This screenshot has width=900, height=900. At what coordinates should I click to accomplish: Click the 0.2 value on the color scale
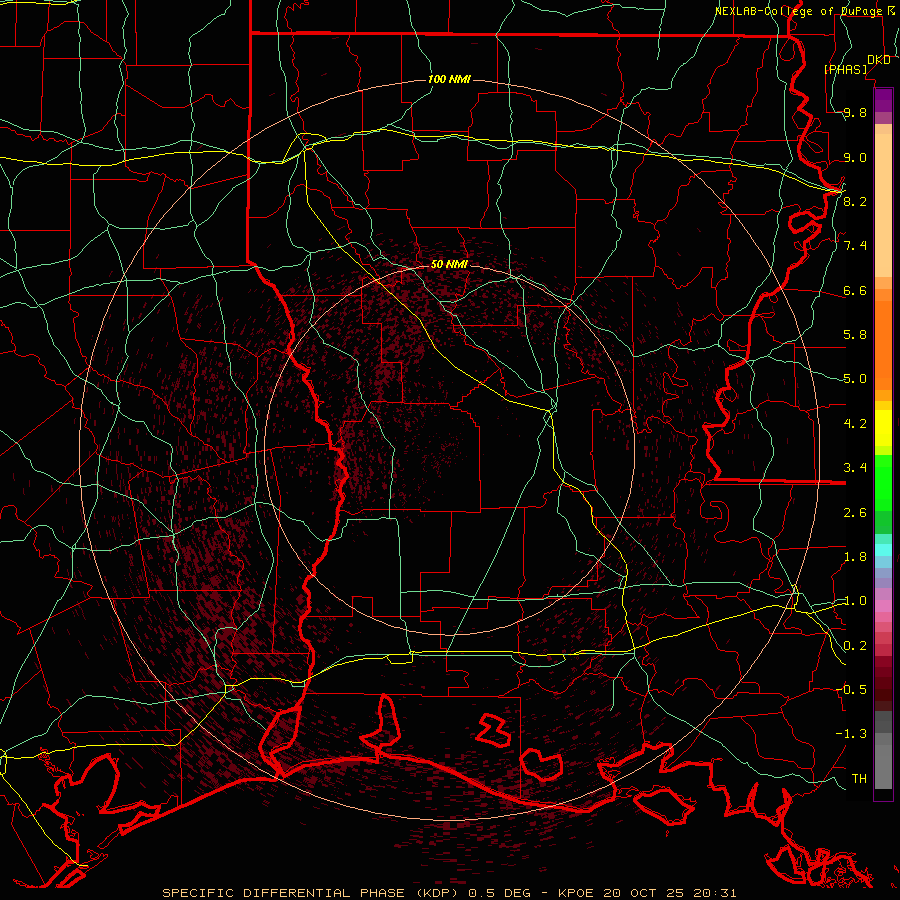(855, 646)
